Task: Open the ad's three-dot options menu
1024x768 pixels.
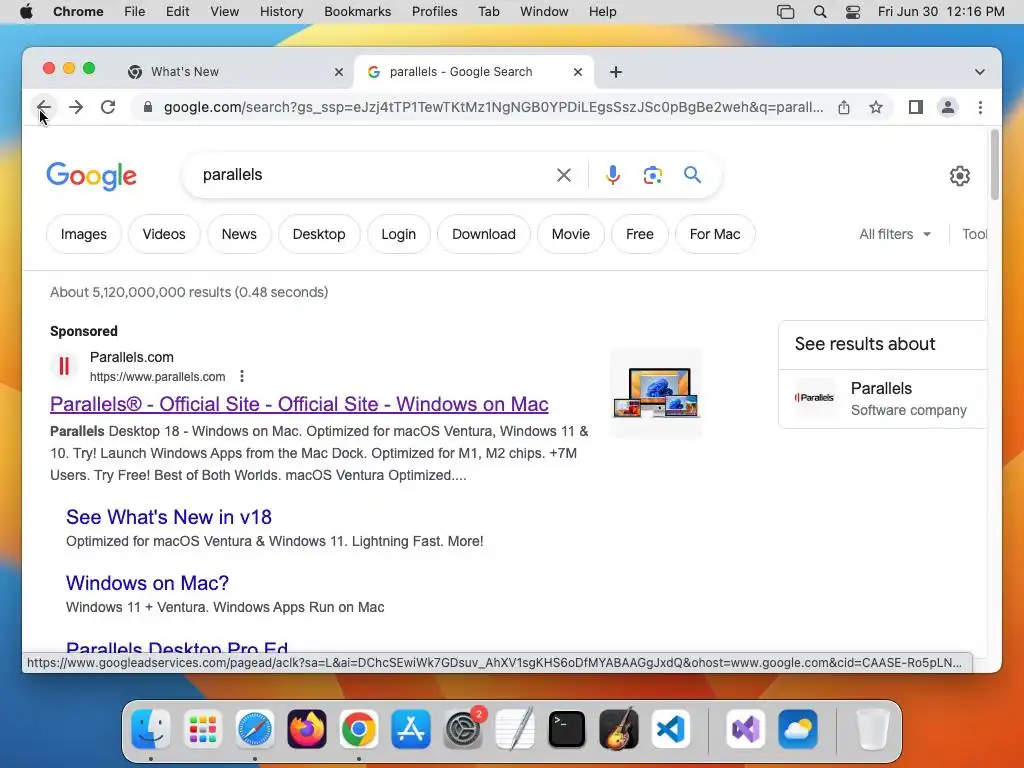Action: (x=242, y=376)
